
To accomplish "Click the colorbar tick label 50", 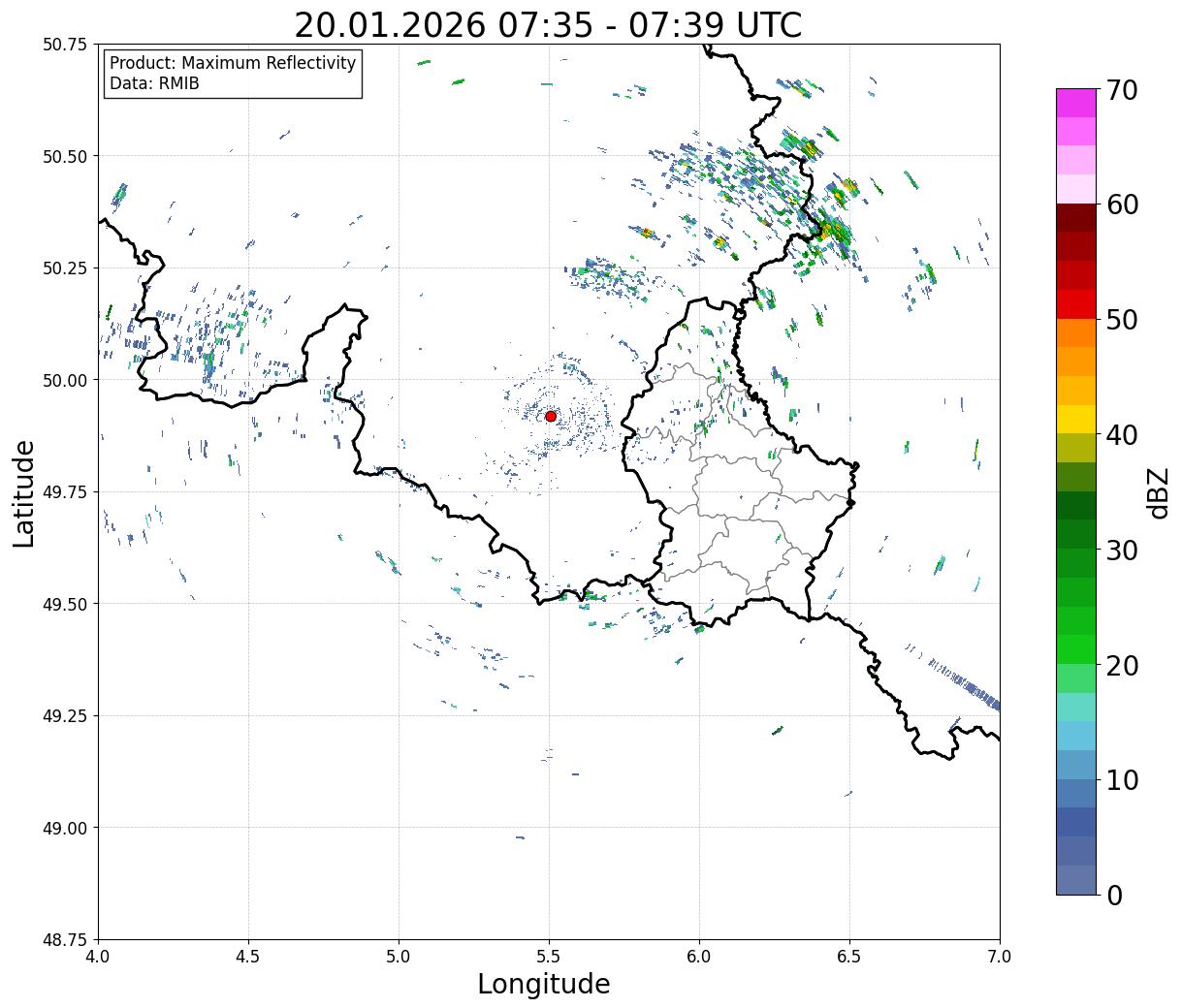I will point(1122,320).
